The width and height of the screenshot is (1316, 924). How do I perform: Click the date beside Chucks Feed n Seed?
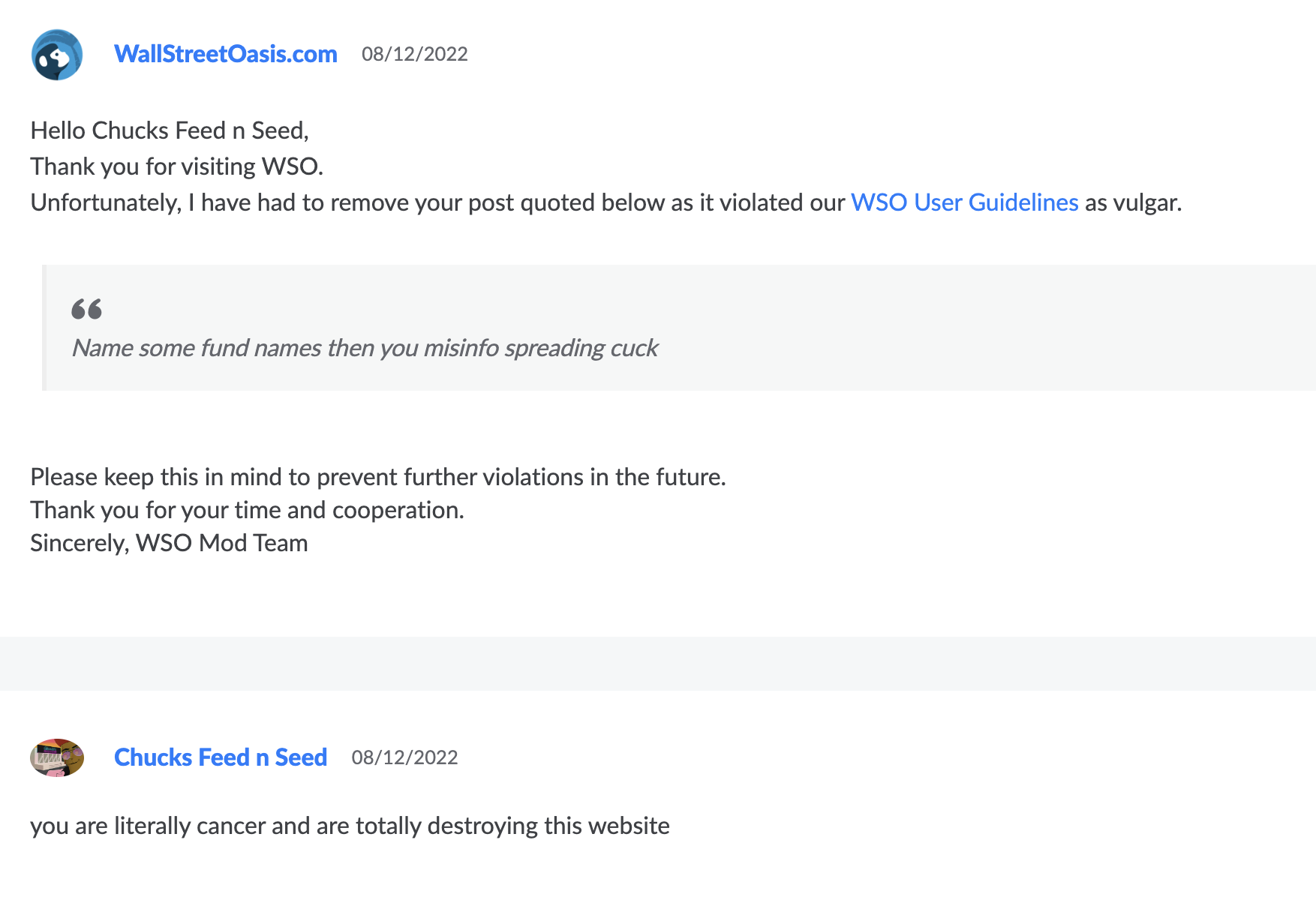404,757
